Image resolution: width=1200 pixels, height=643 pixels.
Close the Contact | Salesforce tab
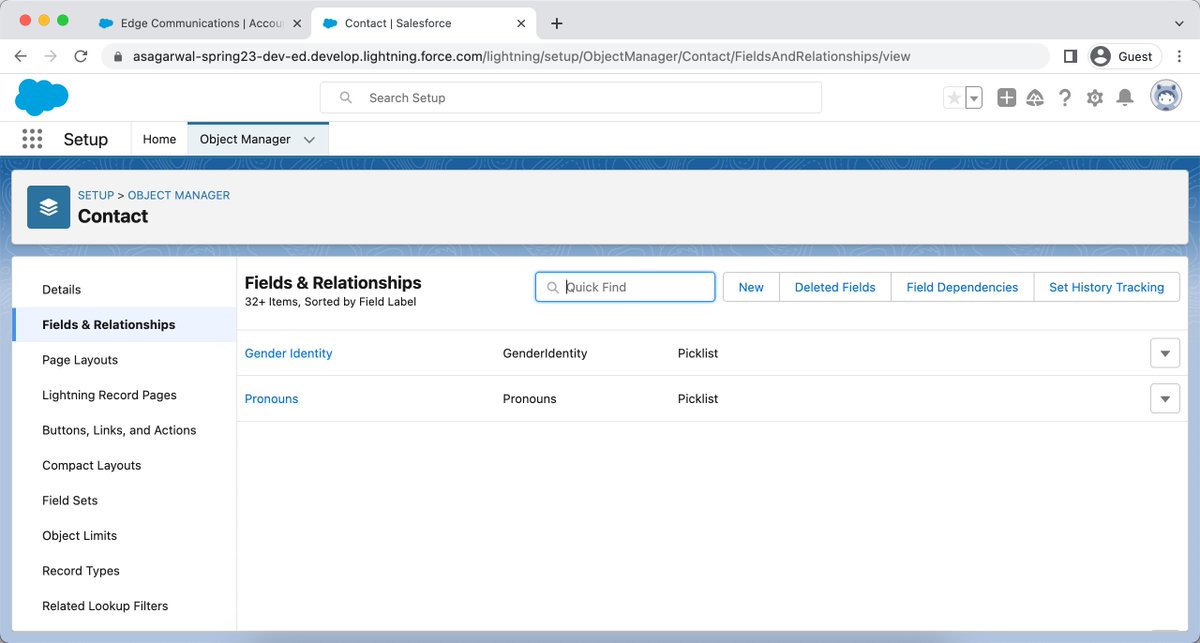[x=521, y=23]
